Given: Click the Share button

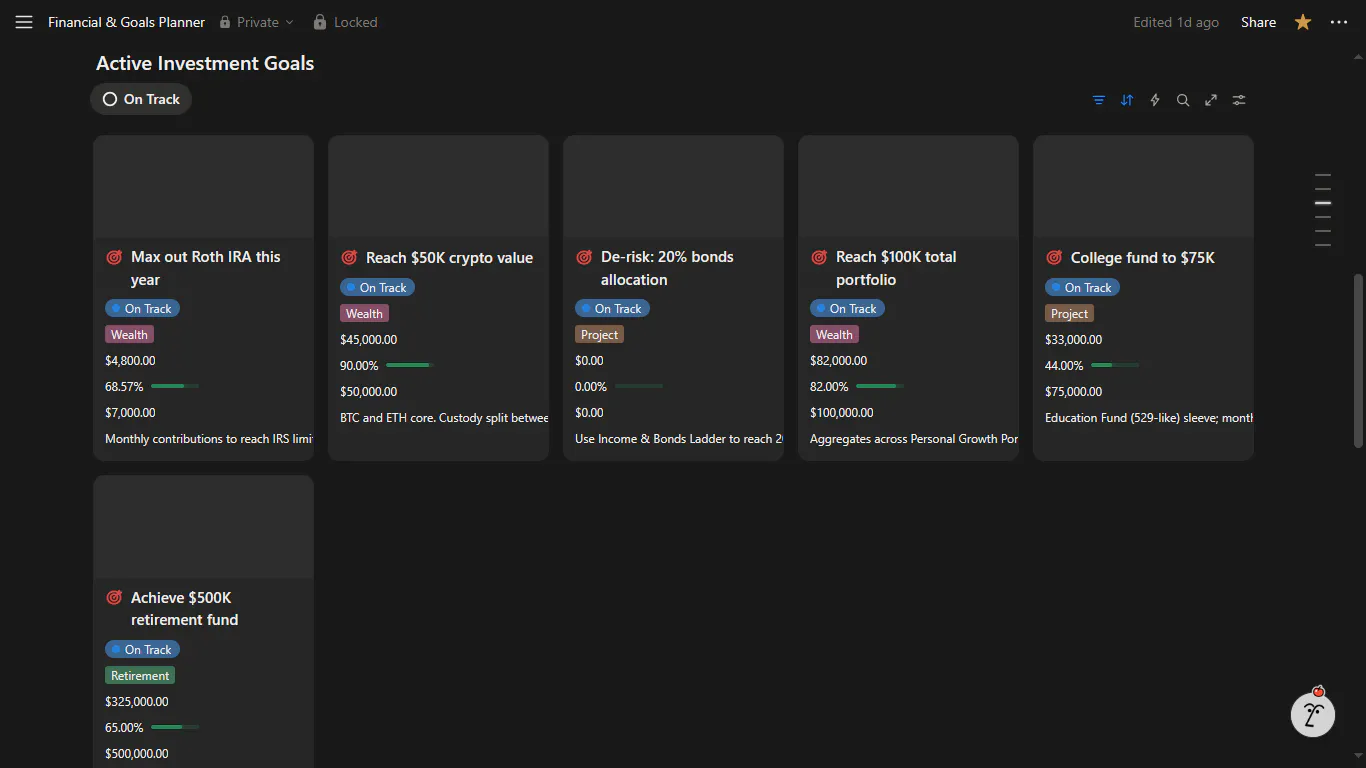Looking at the screenshot, I should tap(1258, 22).
